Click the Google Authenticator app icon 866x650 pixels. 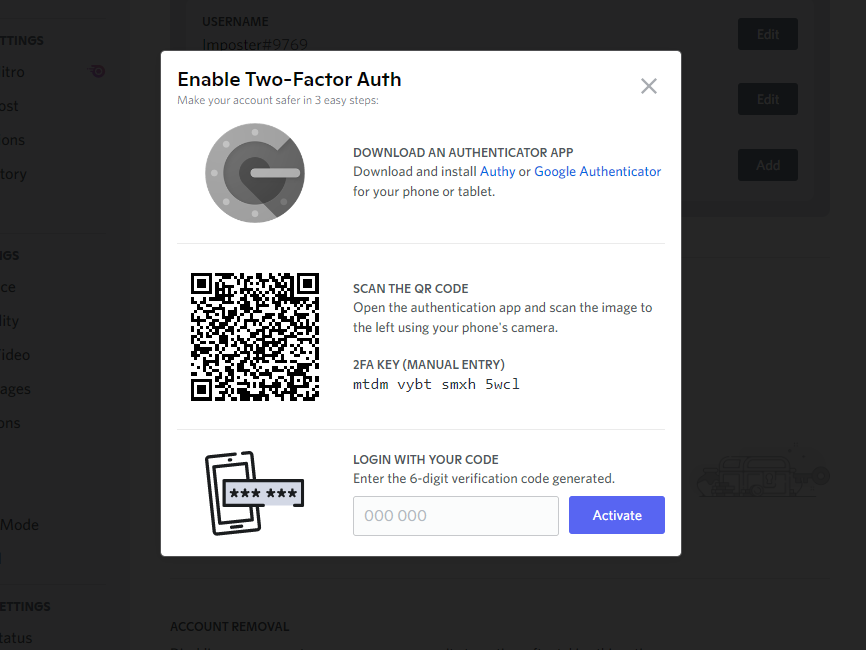point(255,173)
